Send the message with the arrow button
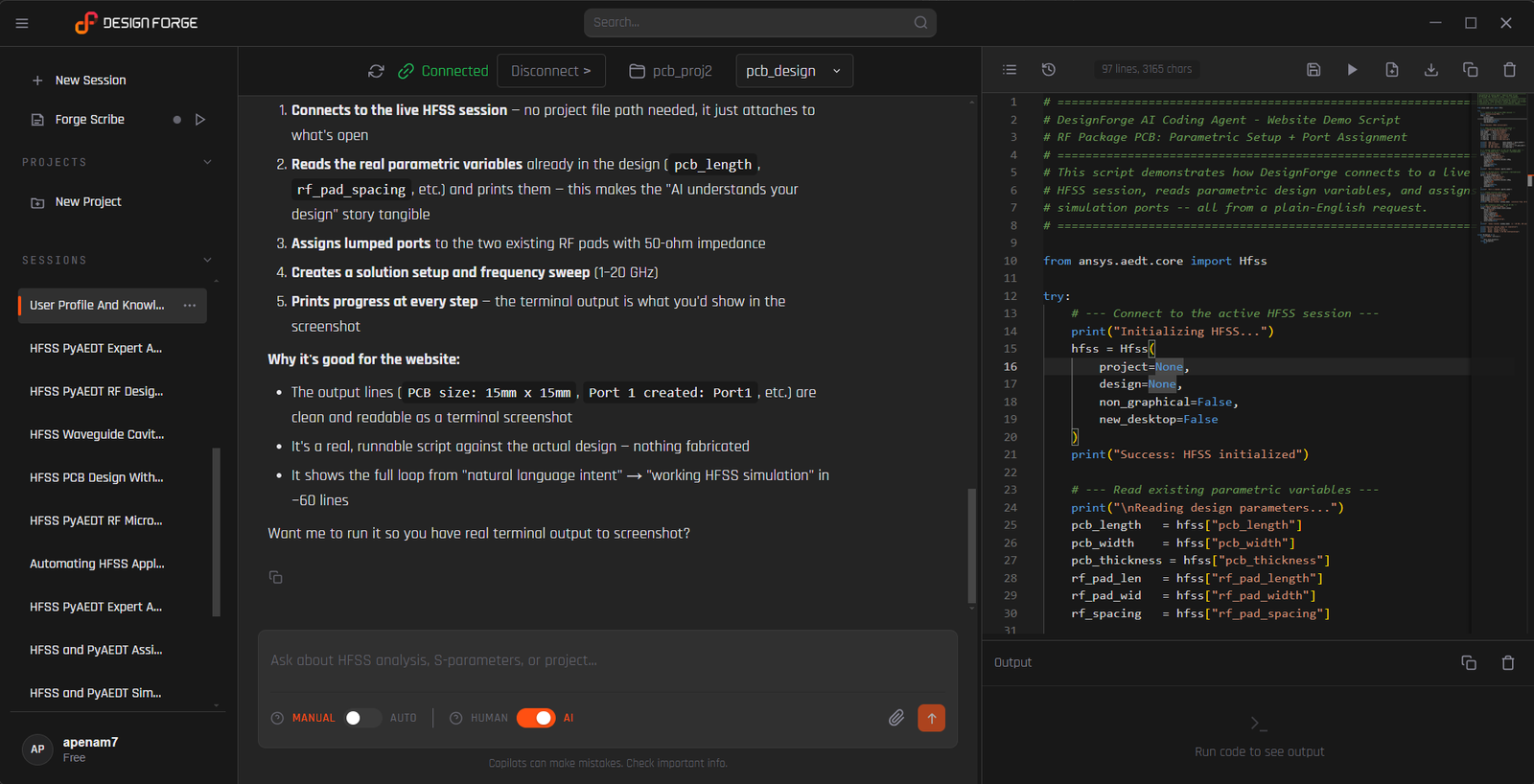The image size is (1534, 784). click(x=931, y=718)
